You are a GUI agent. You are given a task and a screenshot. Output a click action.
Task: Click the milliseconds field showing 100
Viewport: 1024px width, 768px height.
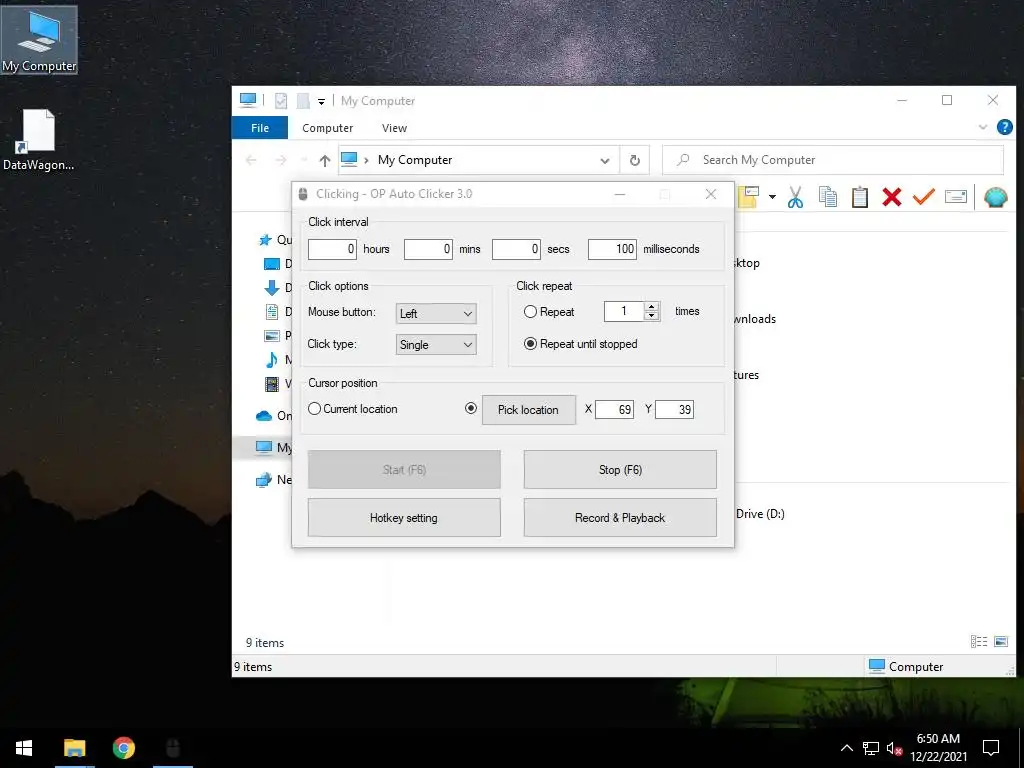pos(612,249)
